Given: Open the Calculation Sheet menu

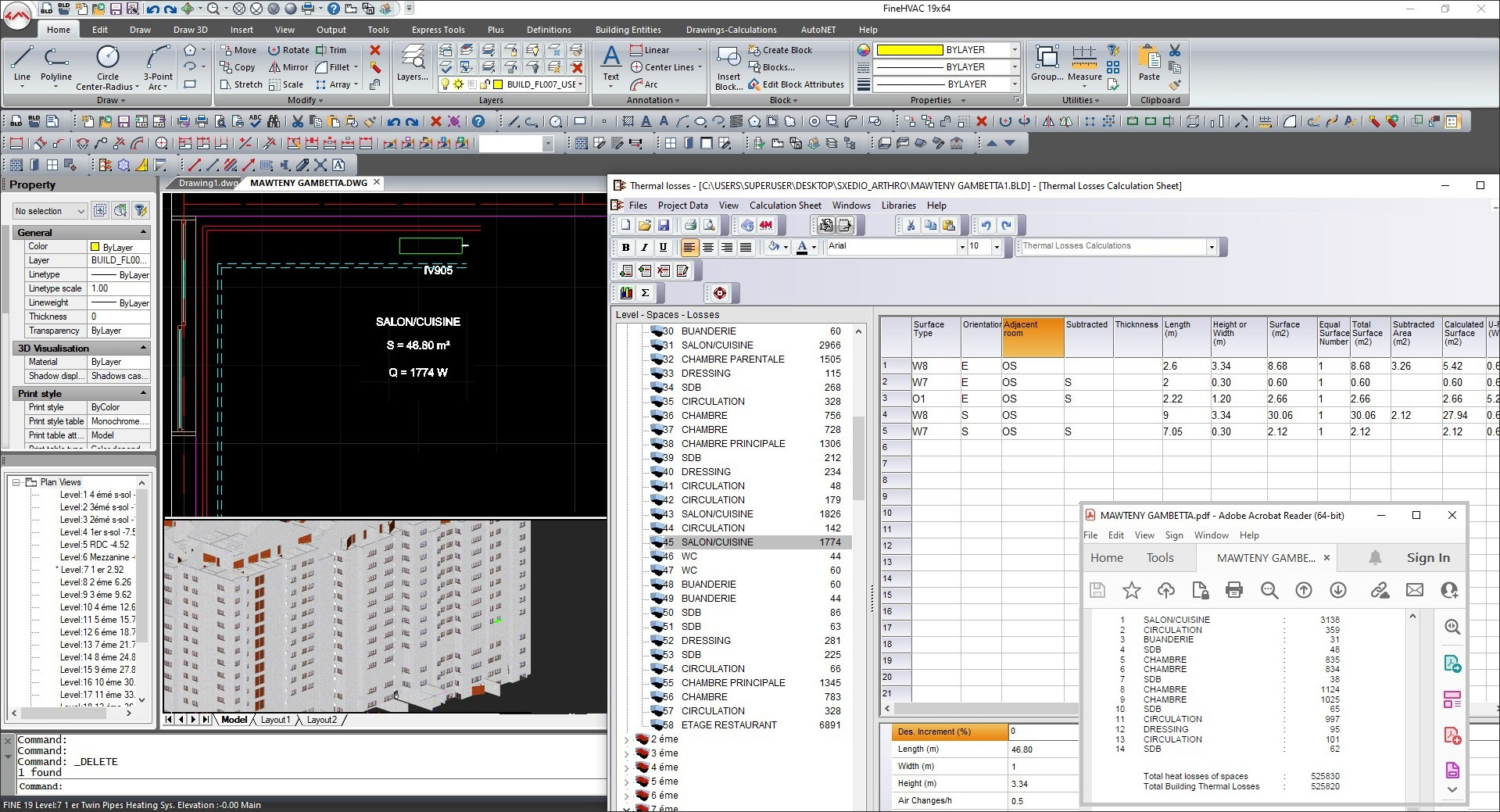Looking at the screenshot, I should 785,206.
